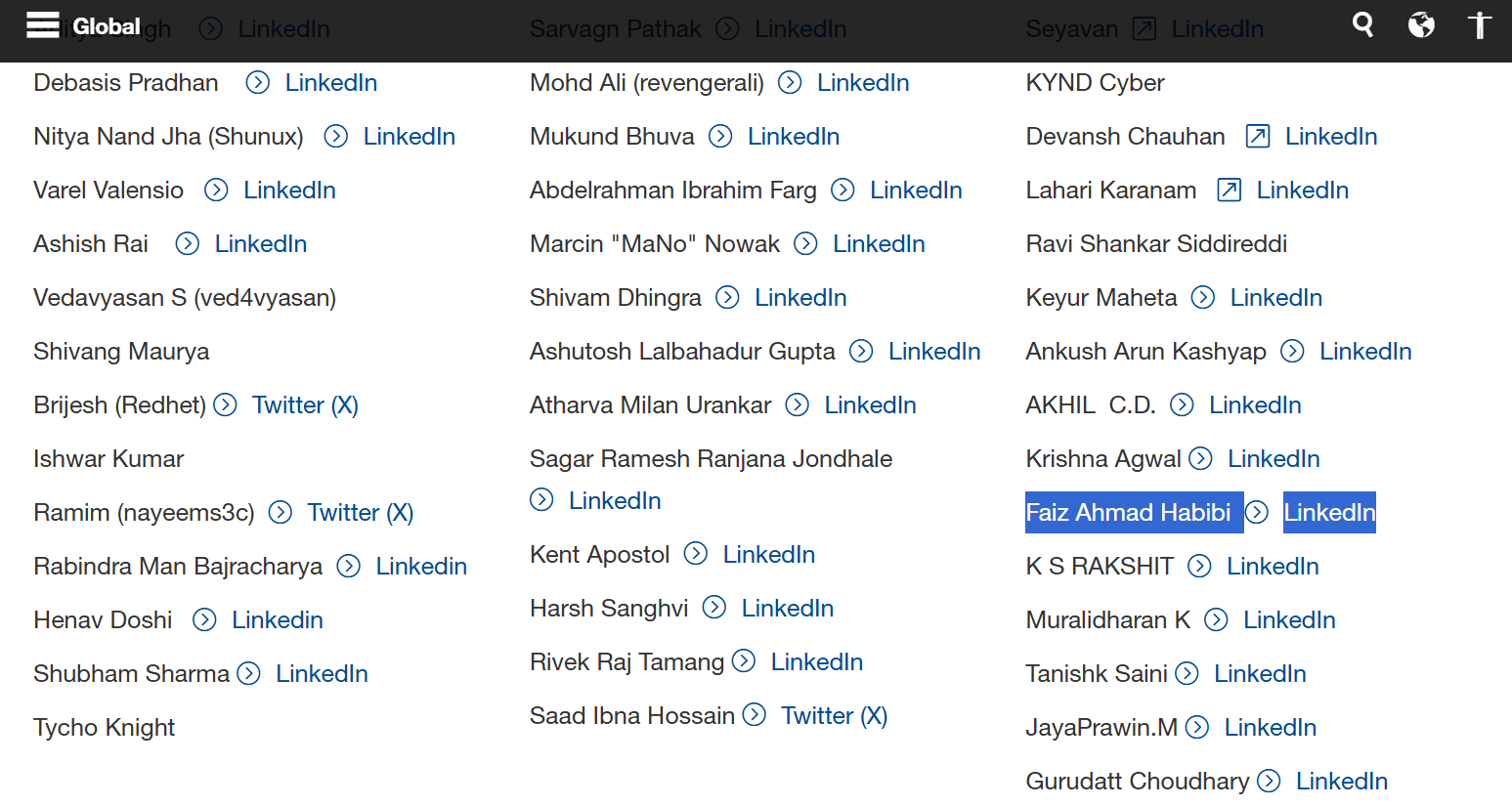Open Keyur Maheta's LinkedIn link
This screenshot has width=1512, height=807.
click(x=1275, y=298)
